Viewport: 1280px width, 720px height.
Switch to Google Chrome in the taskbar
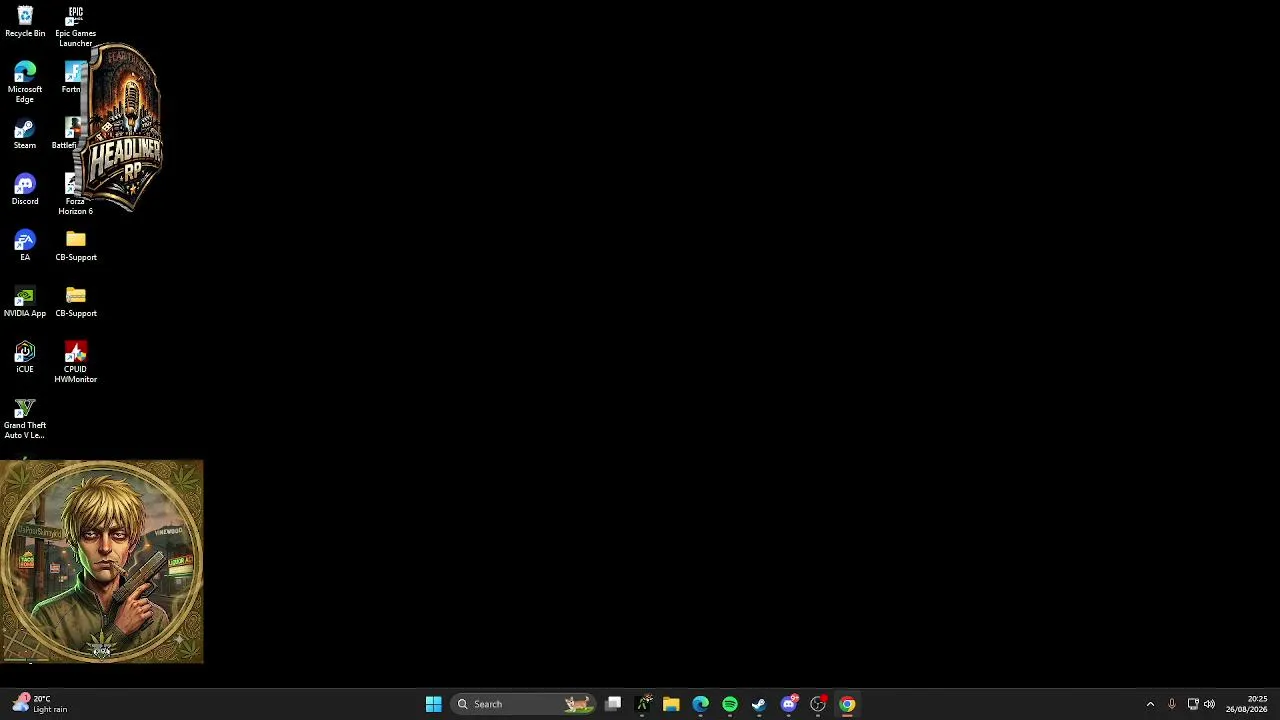point(847,704)
